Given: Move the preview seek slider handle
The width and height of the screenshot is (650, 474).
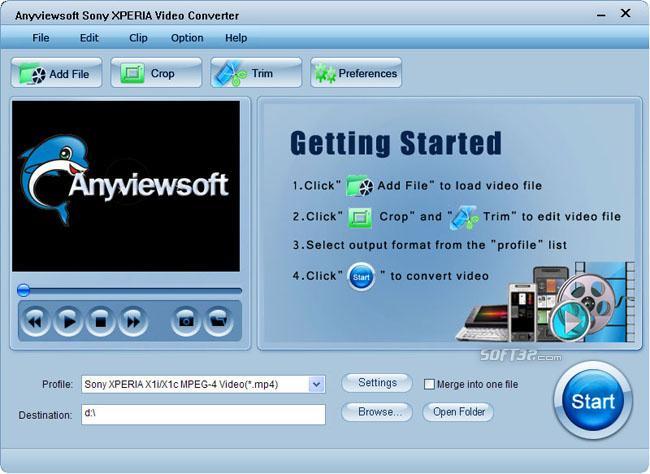Looking at the screenshot, I should 24,290.
